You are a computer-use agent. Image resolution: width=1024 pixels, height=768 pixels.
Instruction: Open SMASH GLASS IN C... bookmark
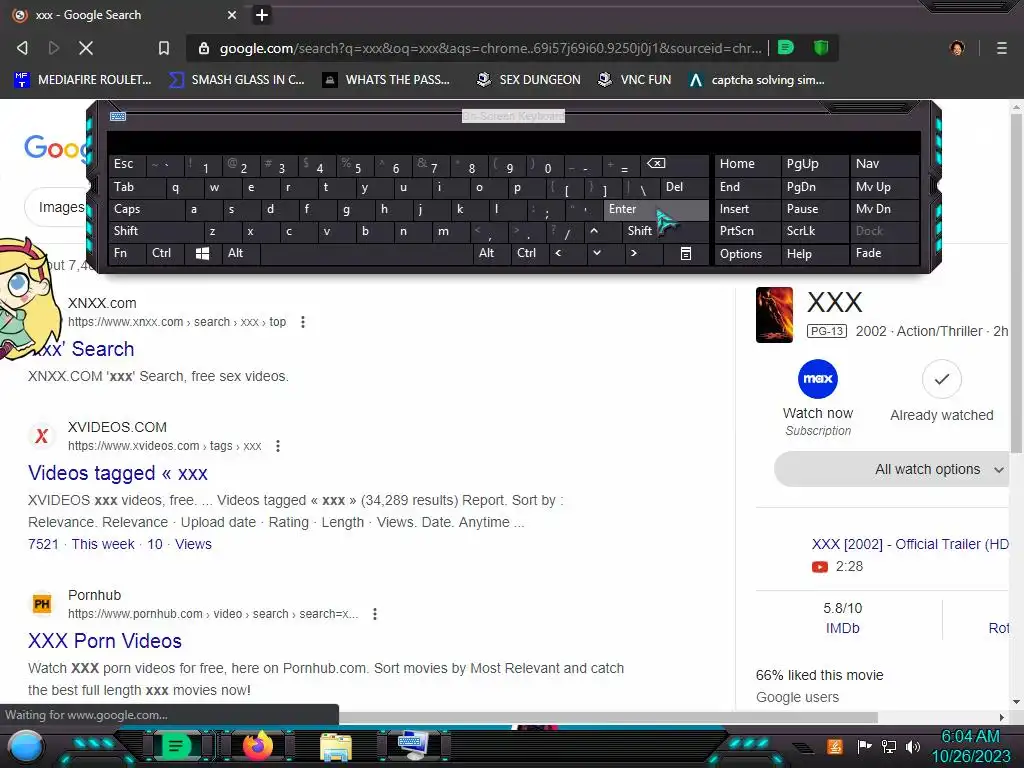(236, 80)
